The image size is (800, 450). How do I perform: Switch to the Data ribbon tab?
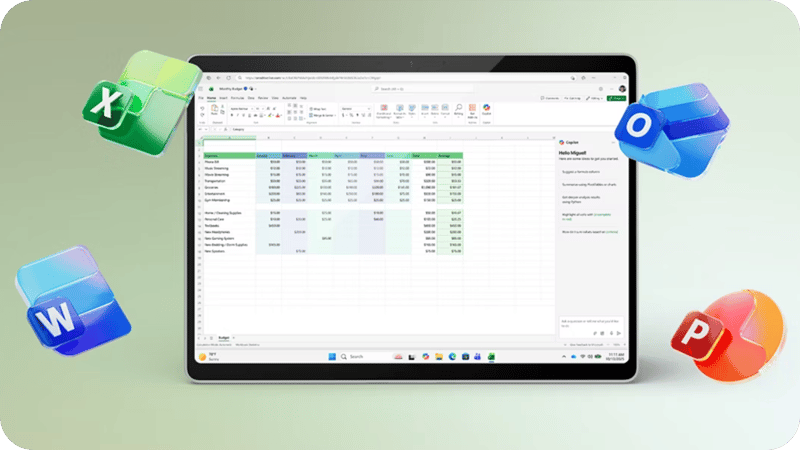click(251, 98)
